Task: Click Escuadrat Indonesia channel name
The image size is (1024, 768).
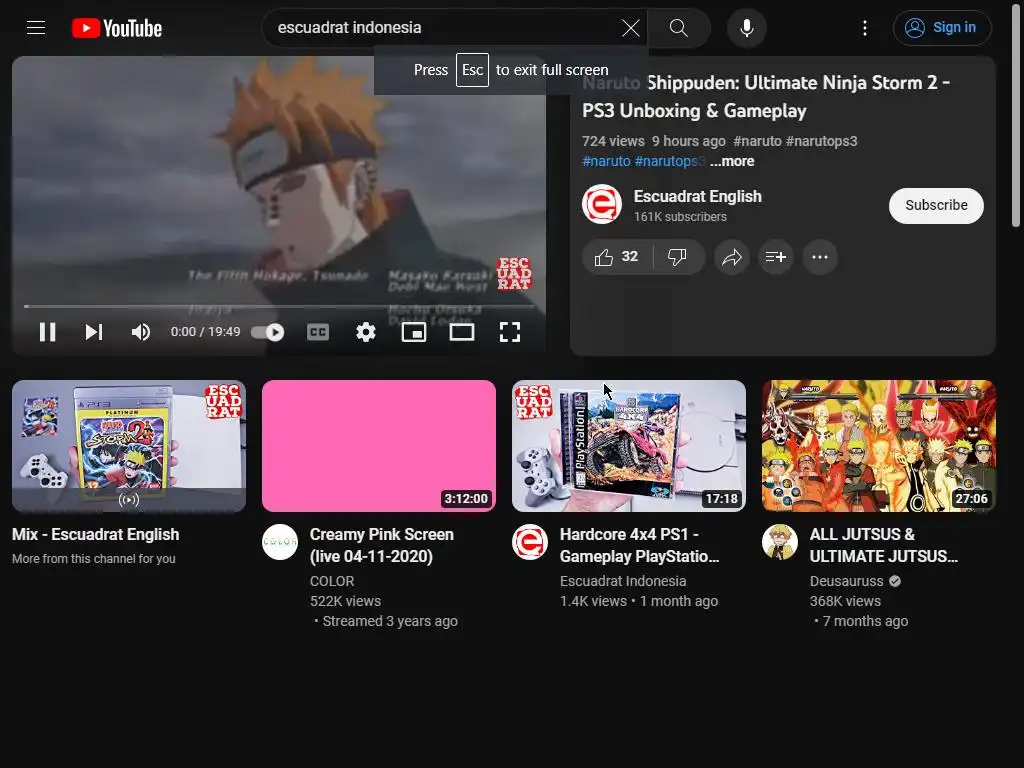Action: click(x=623, y=581)
